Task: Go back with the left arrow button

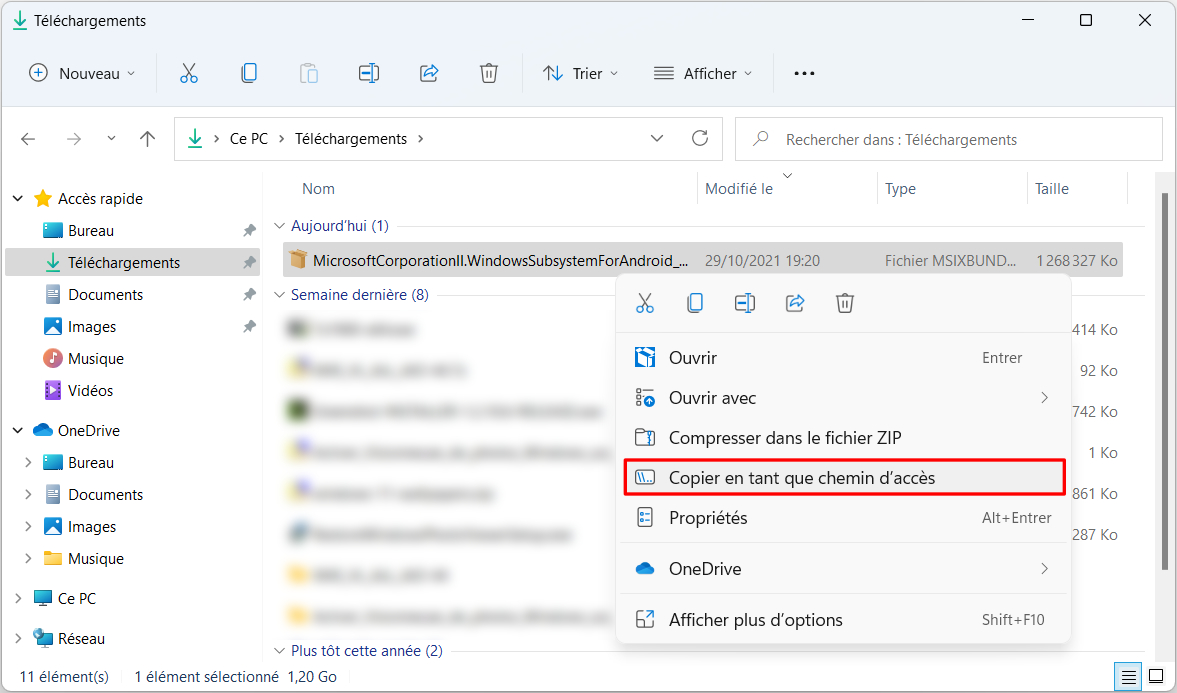Action: (28, 139)
